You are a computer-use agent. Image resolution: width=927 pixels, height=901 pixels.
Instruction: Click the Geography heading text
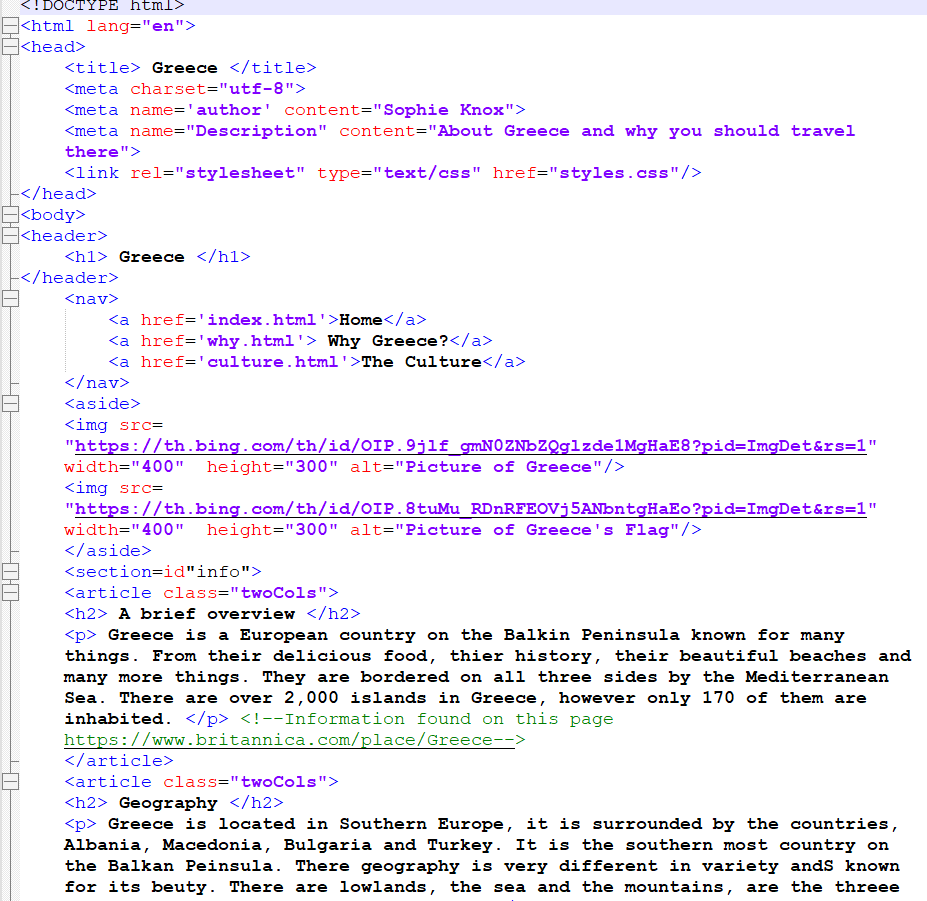click(x=168, y=803)
